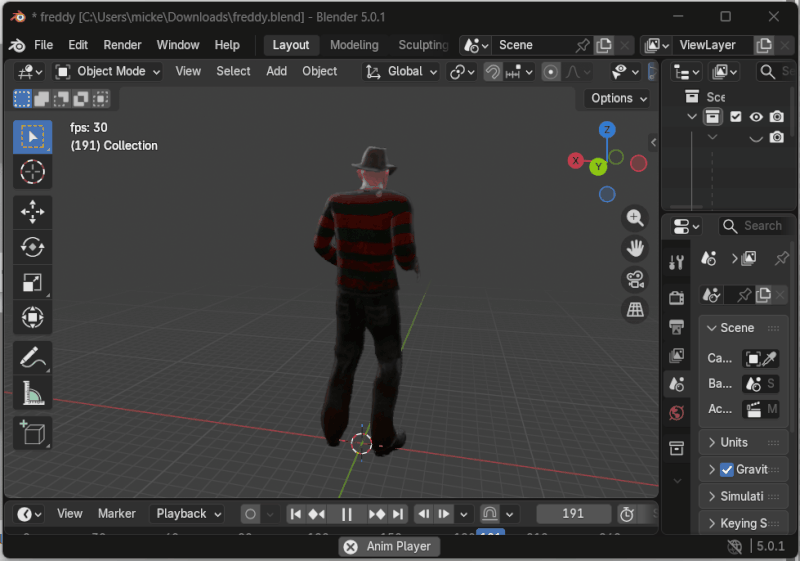Viewport: 800px width, 561px height.
Task: Click the X axis gizmo handle
Action: tap(576, 161)
